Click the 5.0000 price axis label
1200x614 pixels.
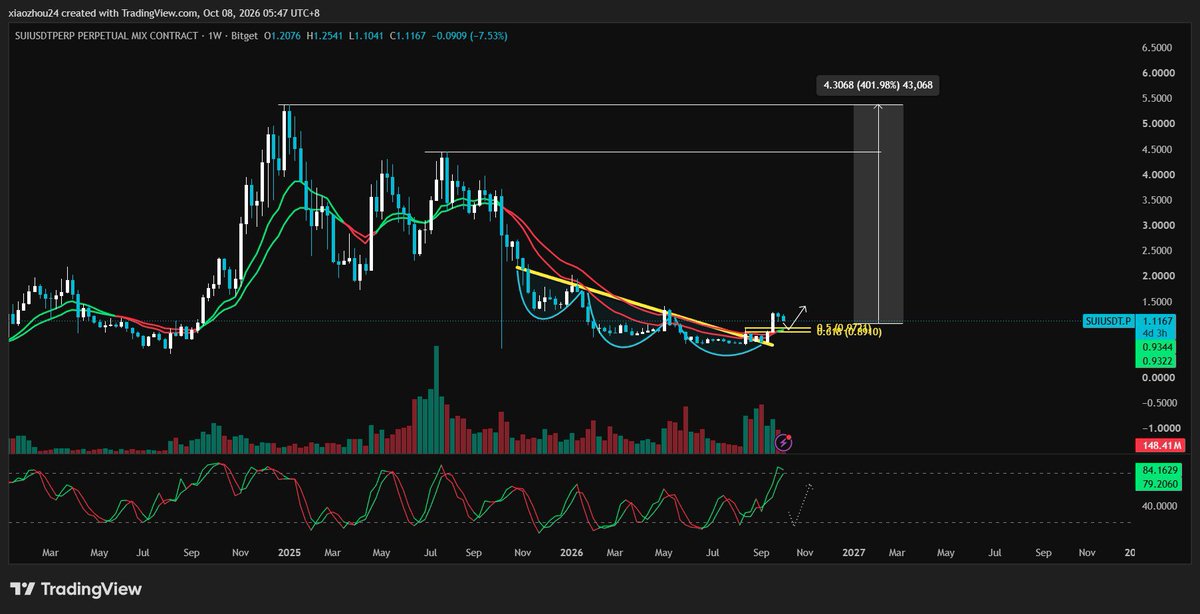coord(1160,124)
